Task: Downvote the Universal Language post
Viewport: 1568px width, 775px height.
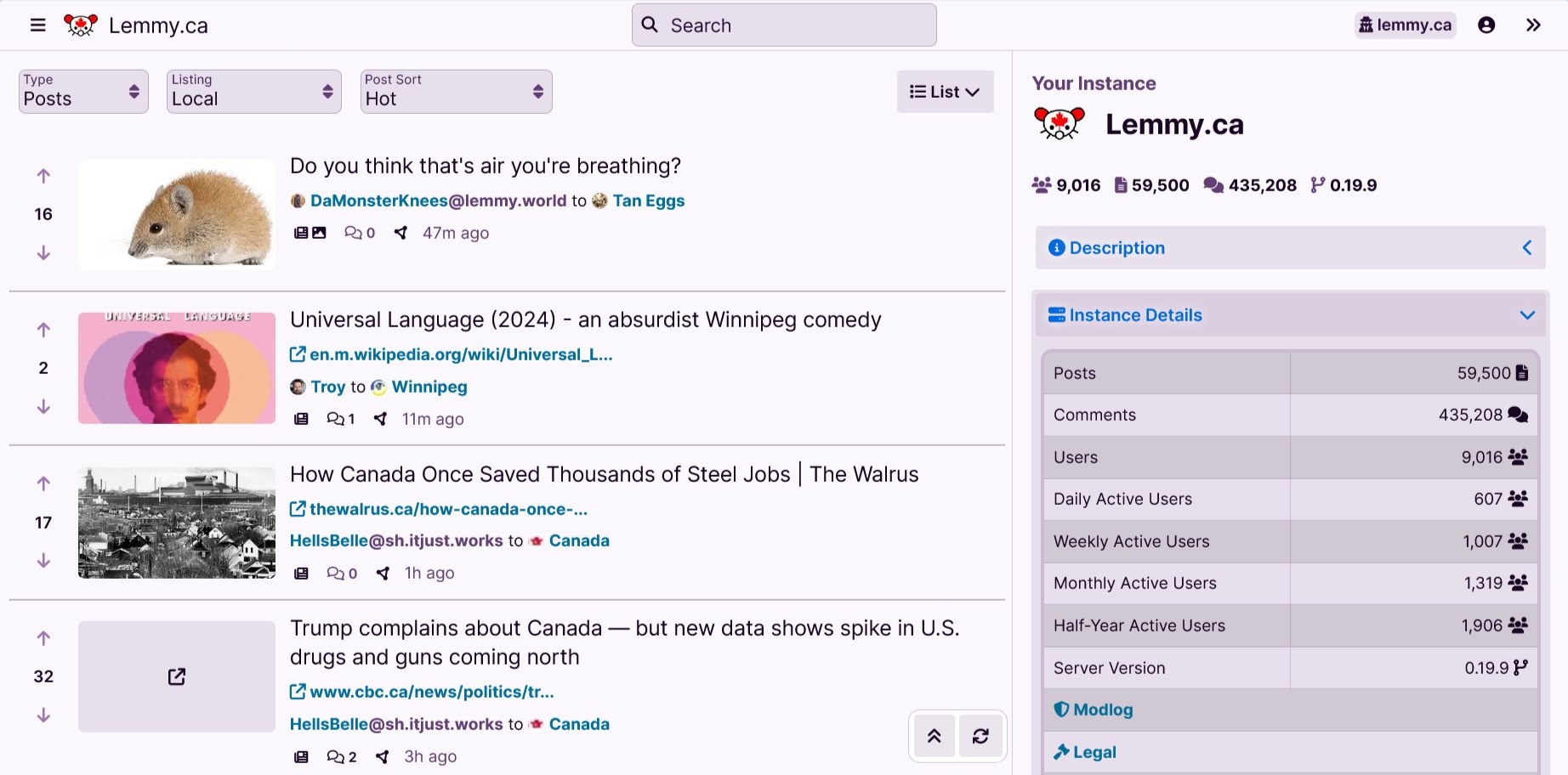Action: (x=43, y=407)
